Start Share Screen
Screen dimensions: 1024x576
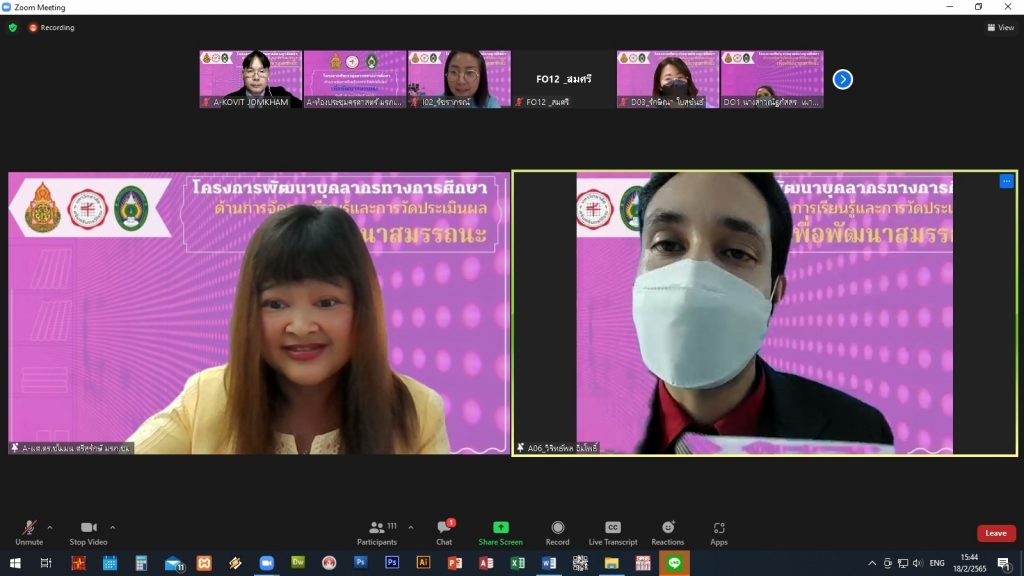(x=500, y=533)
